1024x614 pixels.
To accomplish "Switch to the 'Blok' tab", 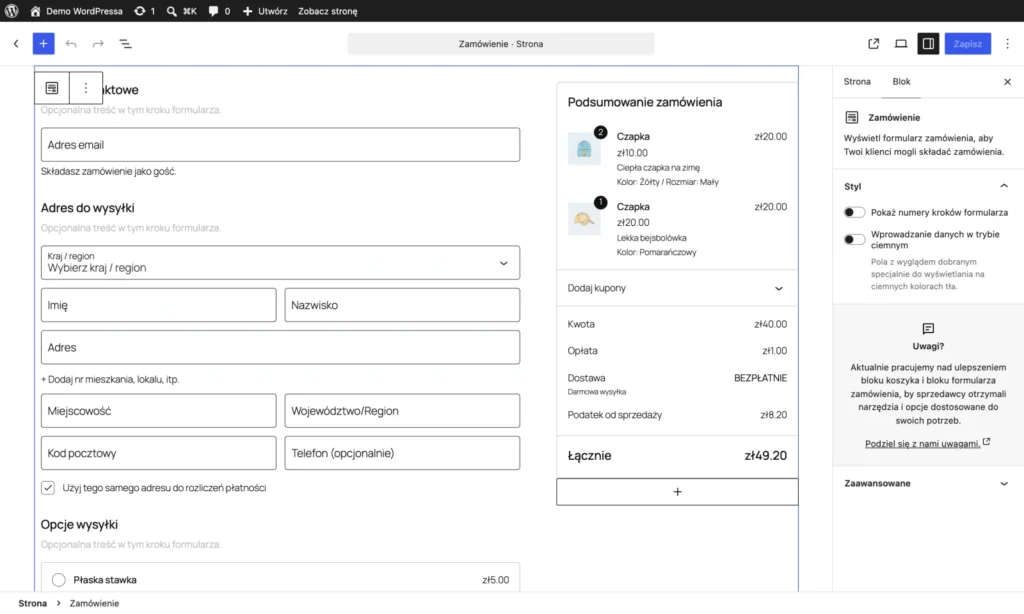I will click(x=901, y=82).
